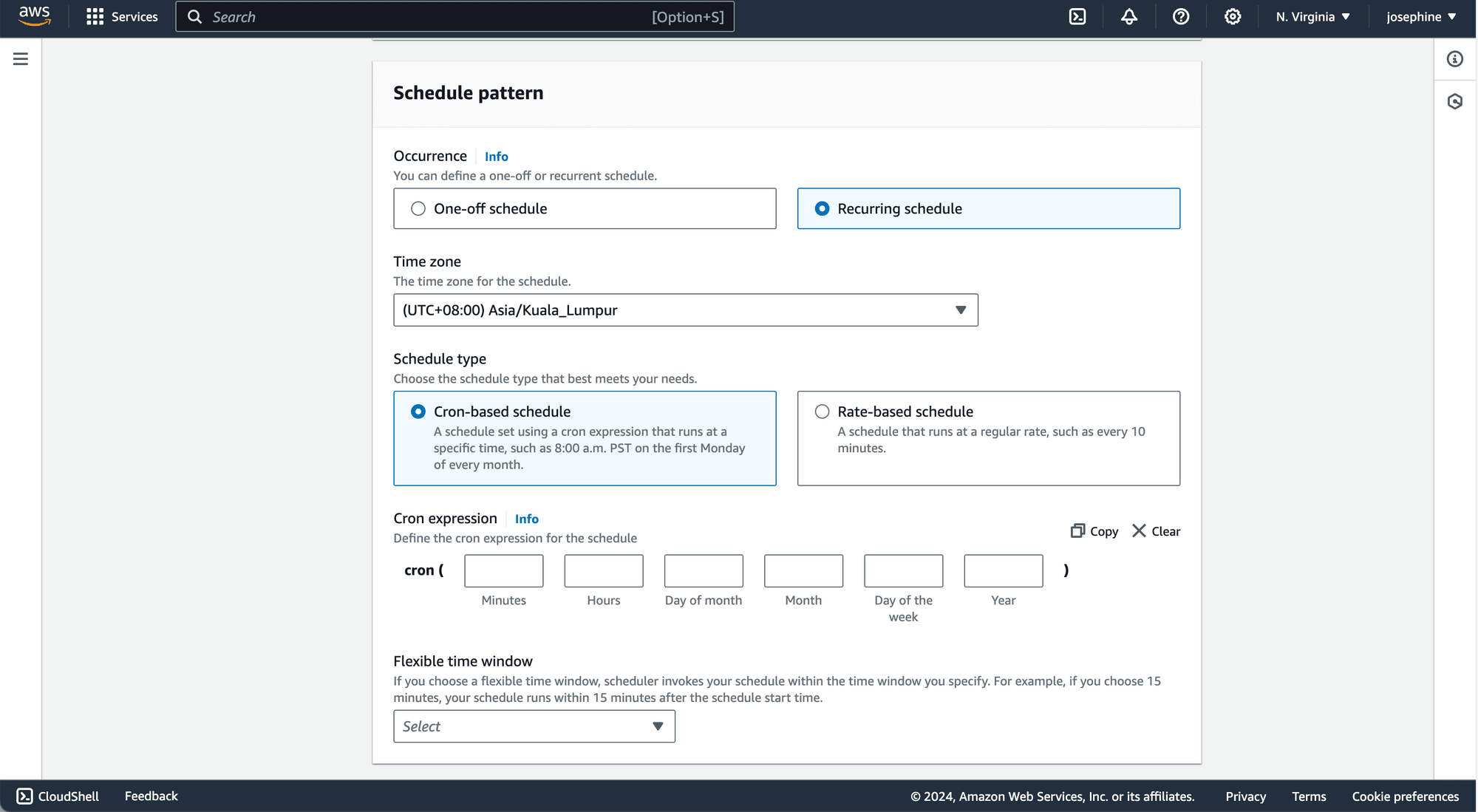Click the Services menu label
The width and height of the screenshot is (1478, 812).
click(134, 17)
